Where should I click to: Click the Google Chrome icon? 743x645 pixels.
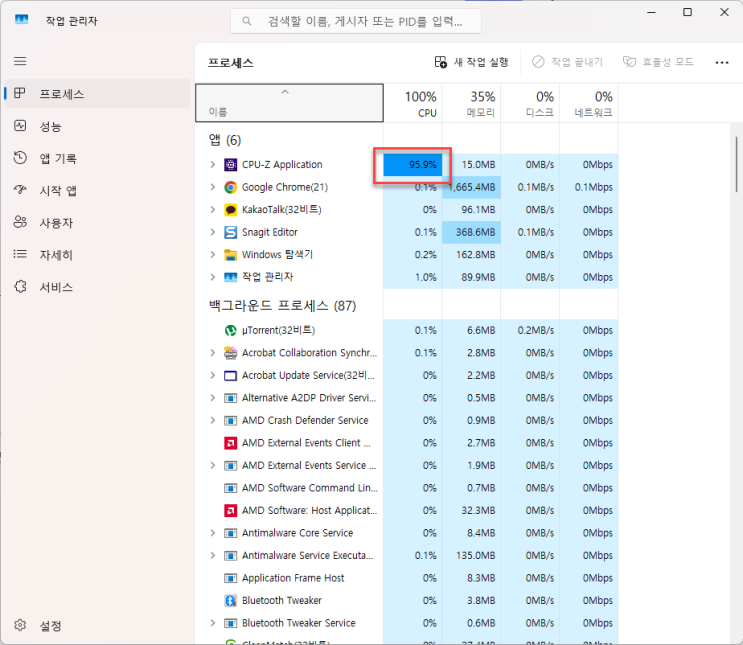230,187
